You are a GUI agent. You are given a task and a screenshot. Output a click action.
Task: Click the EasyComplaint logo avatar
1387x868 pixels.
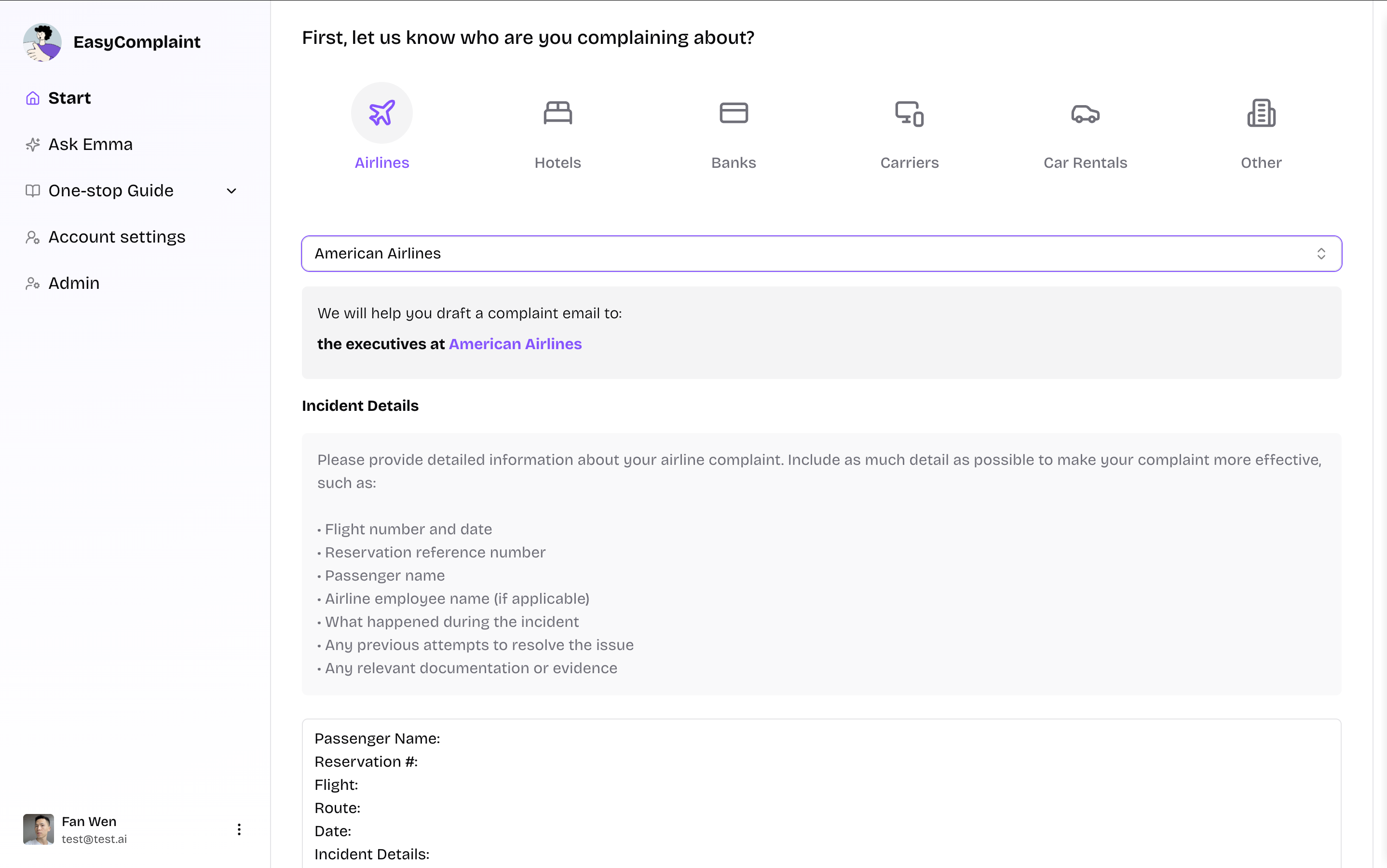(42, 42)
